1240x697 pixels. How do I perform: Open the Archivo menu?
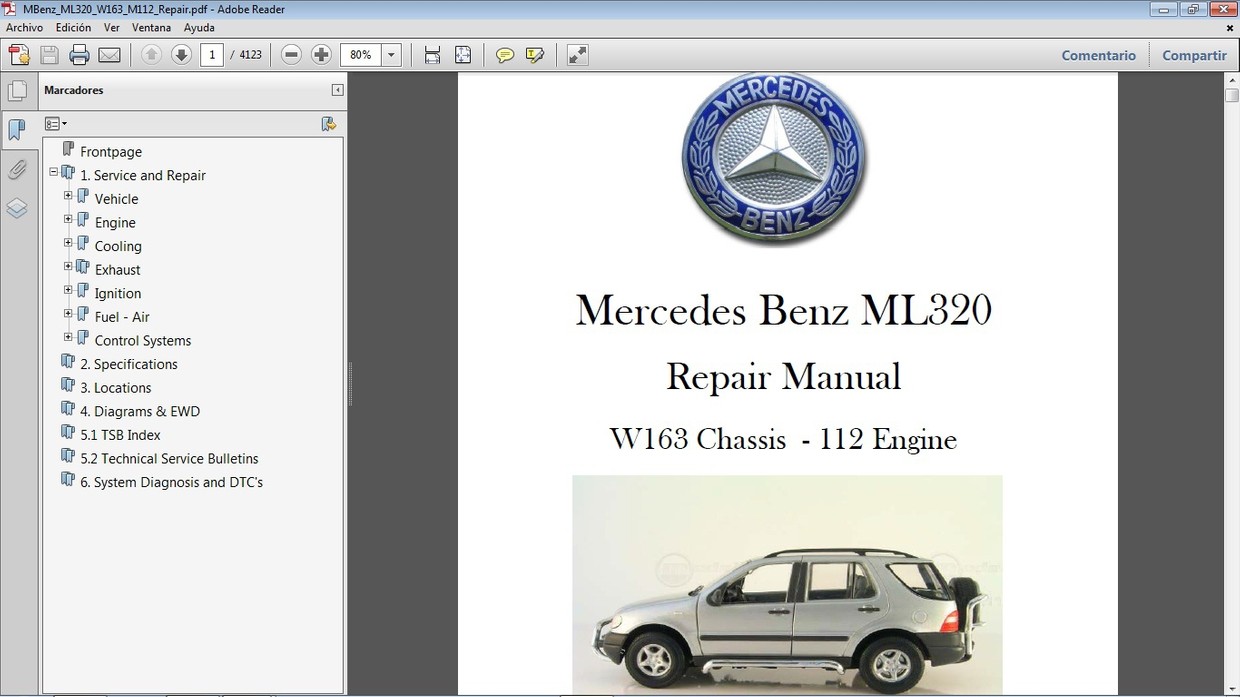(x=24, y=27)
